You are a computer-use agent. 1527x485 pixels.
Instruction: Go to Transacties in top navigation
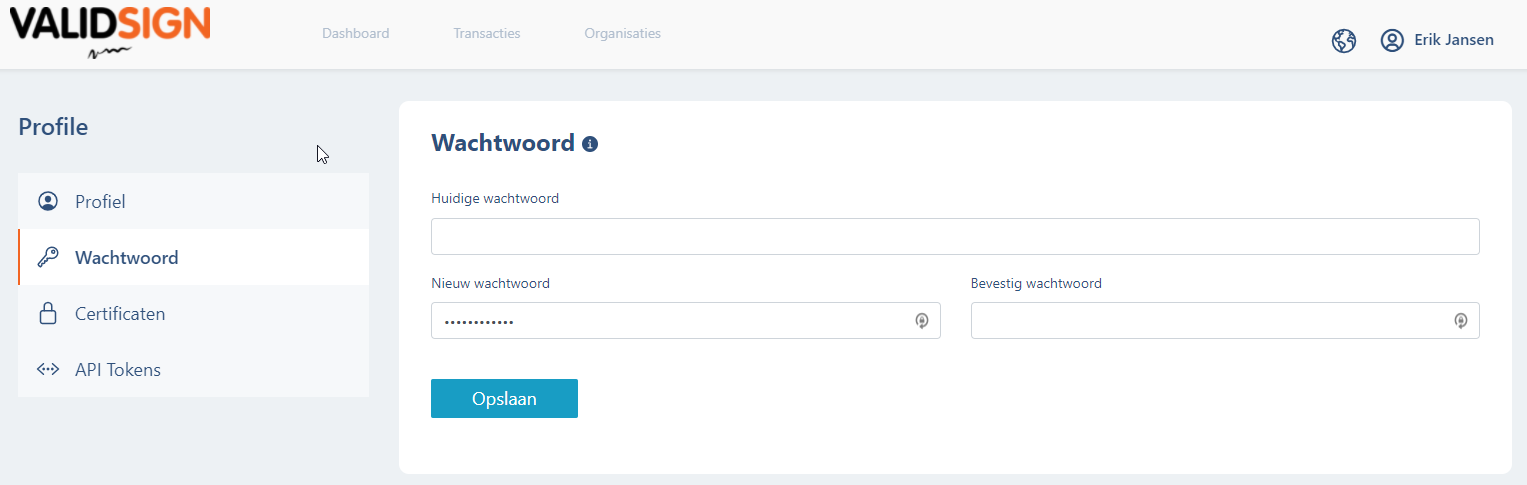tap(487, 33)
